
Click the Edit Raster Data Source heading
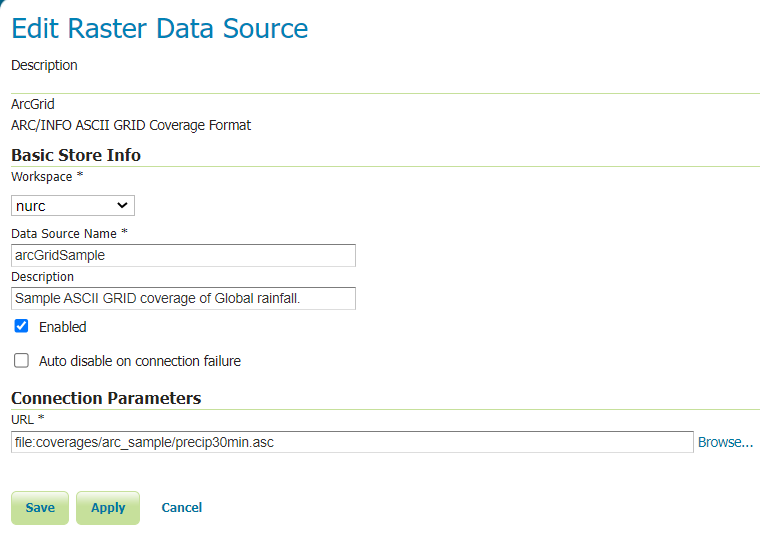[x=160, y=29]
